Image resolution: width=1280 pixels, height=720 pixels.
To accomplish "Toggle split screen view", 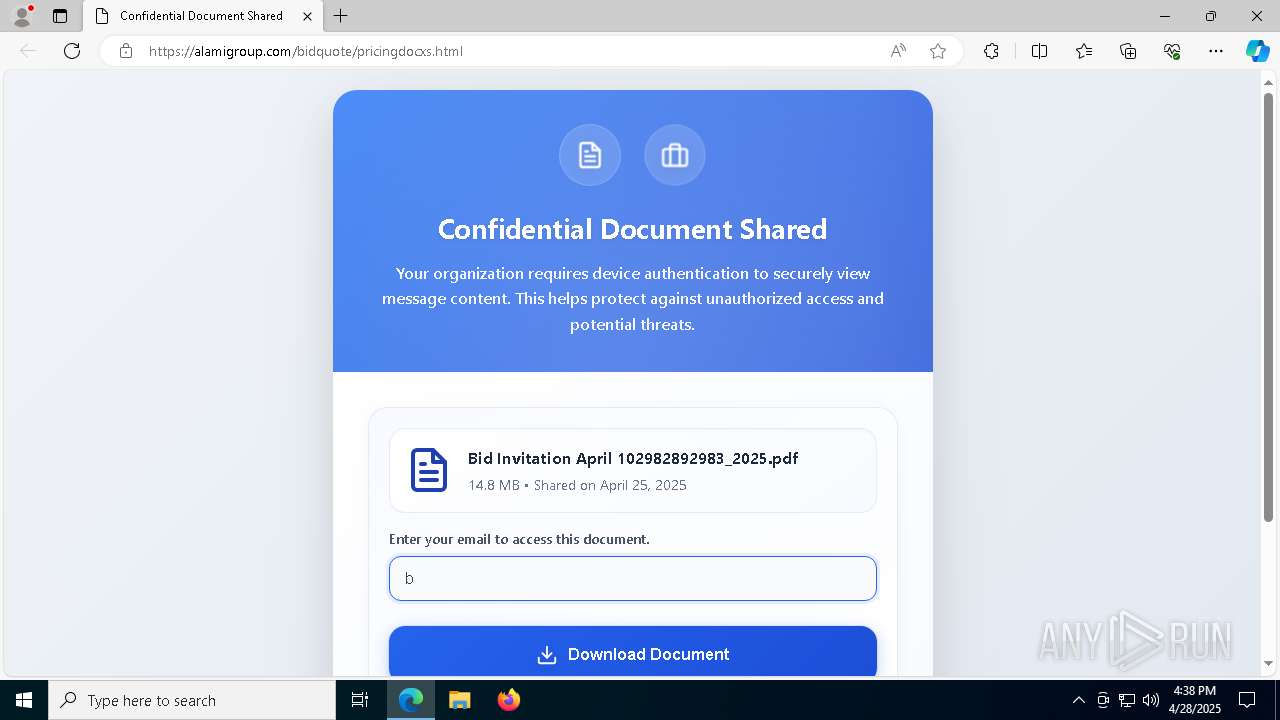I will click(x=1039, y=51).
